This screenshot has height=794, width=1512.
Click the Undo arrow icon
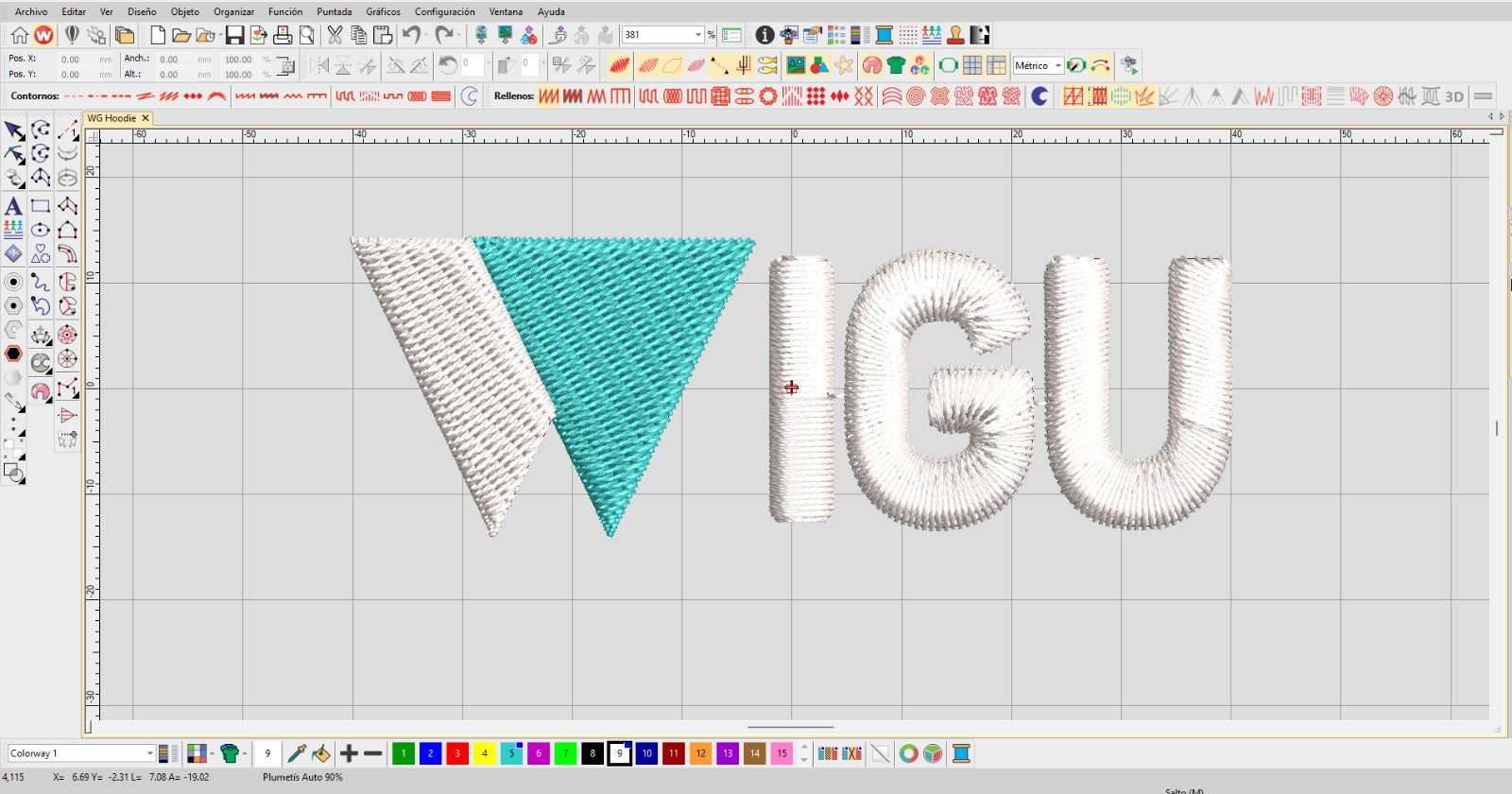(x=410, y=36)
